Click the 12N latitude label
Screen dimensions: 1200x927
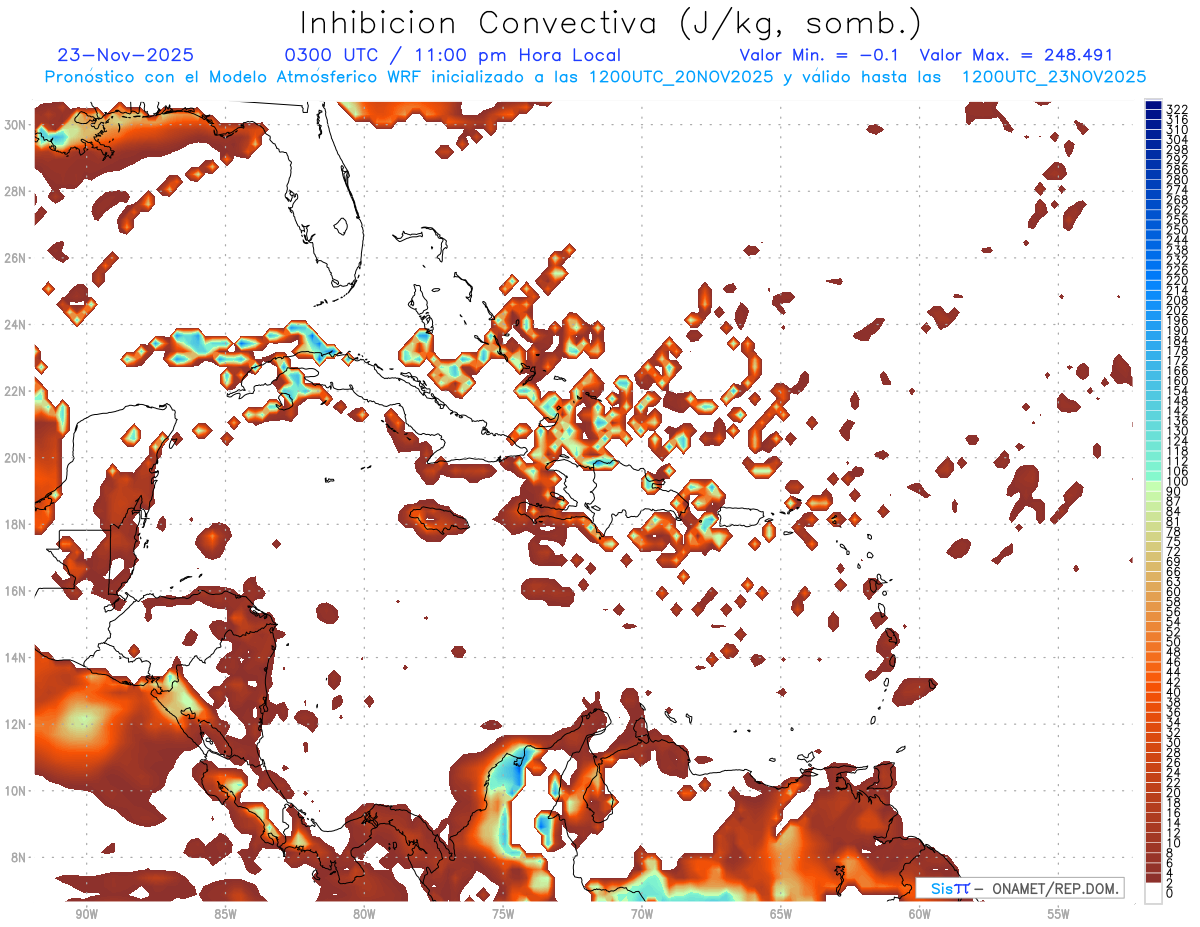17,724
